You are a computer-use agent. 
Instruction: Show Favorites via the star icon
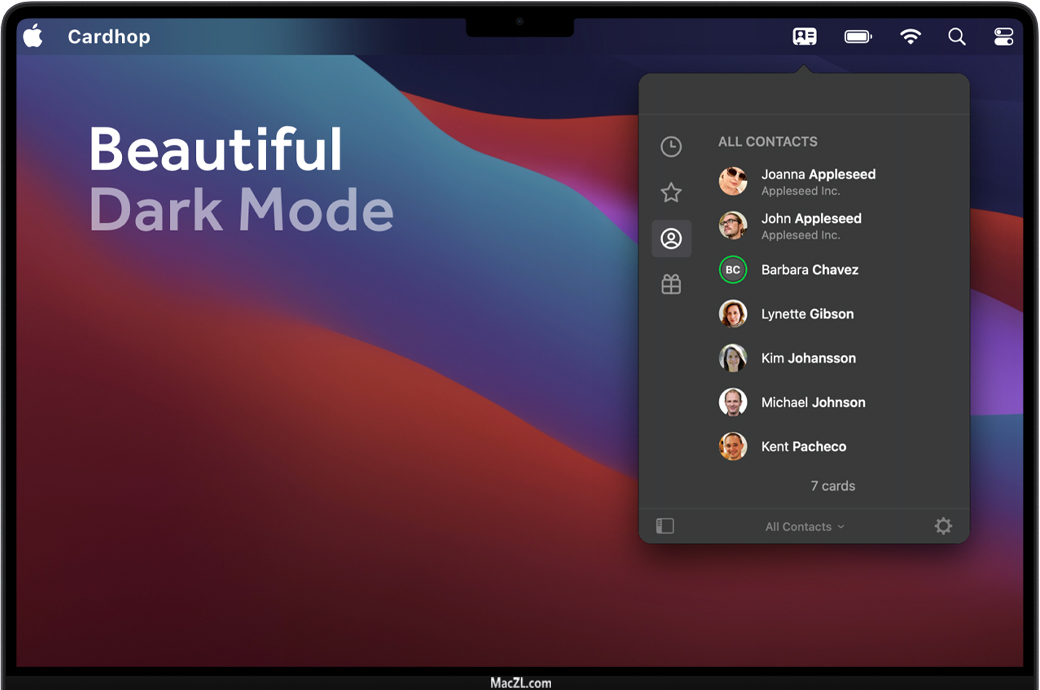(x=671, y=193)
